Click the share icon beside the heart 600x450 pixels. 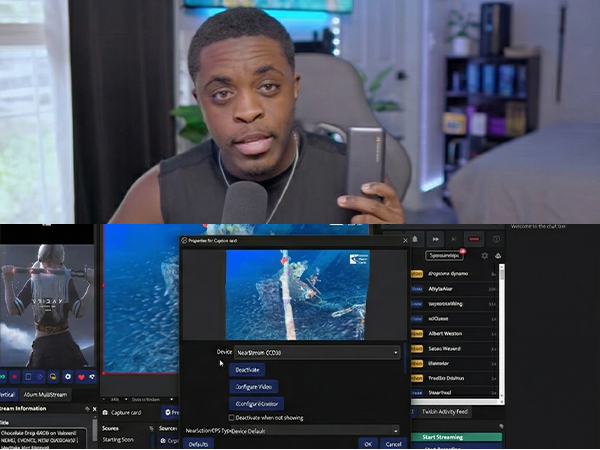coord(92,377)
